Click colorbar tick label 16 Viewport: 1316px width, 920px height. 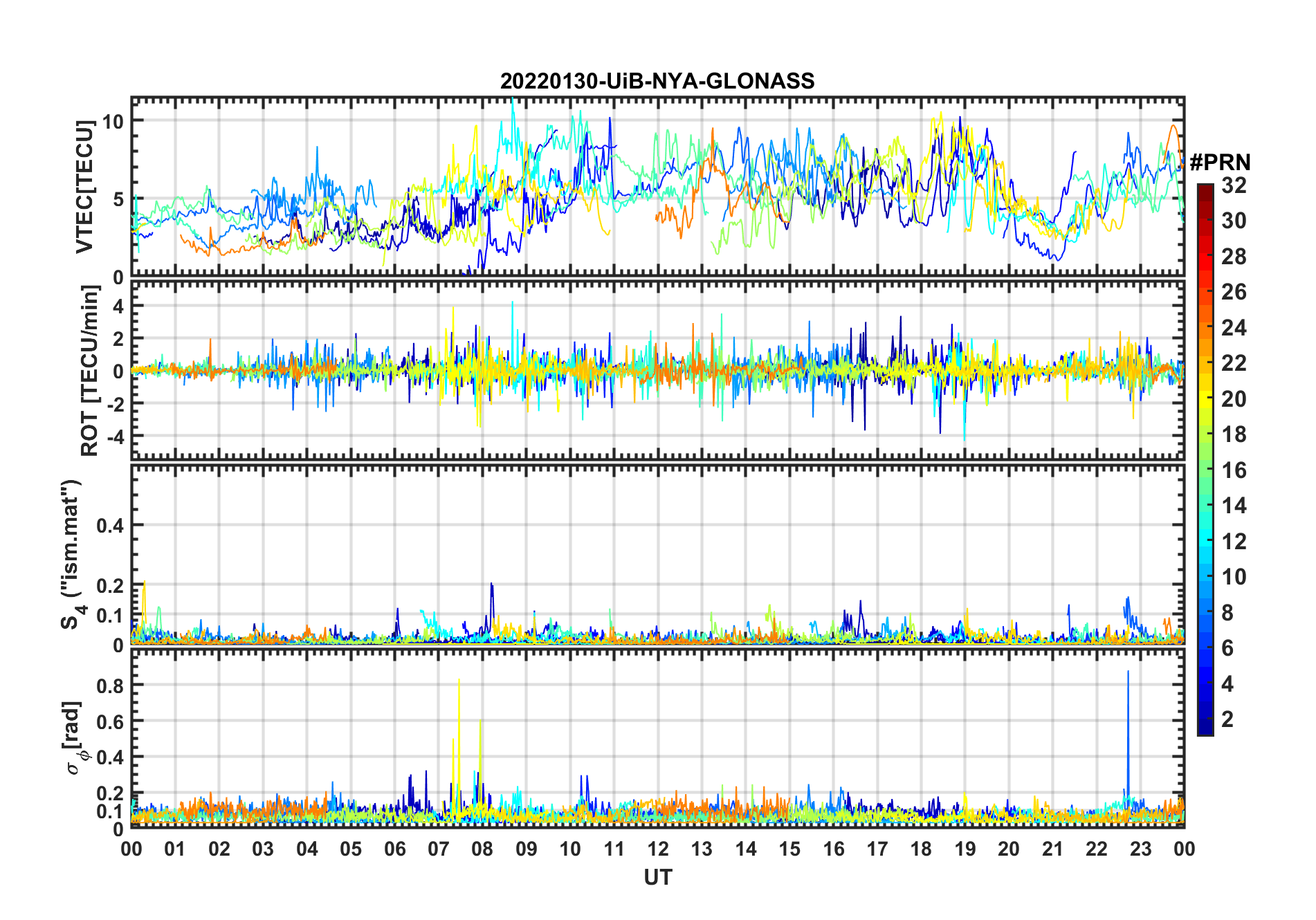point(1234,470)
